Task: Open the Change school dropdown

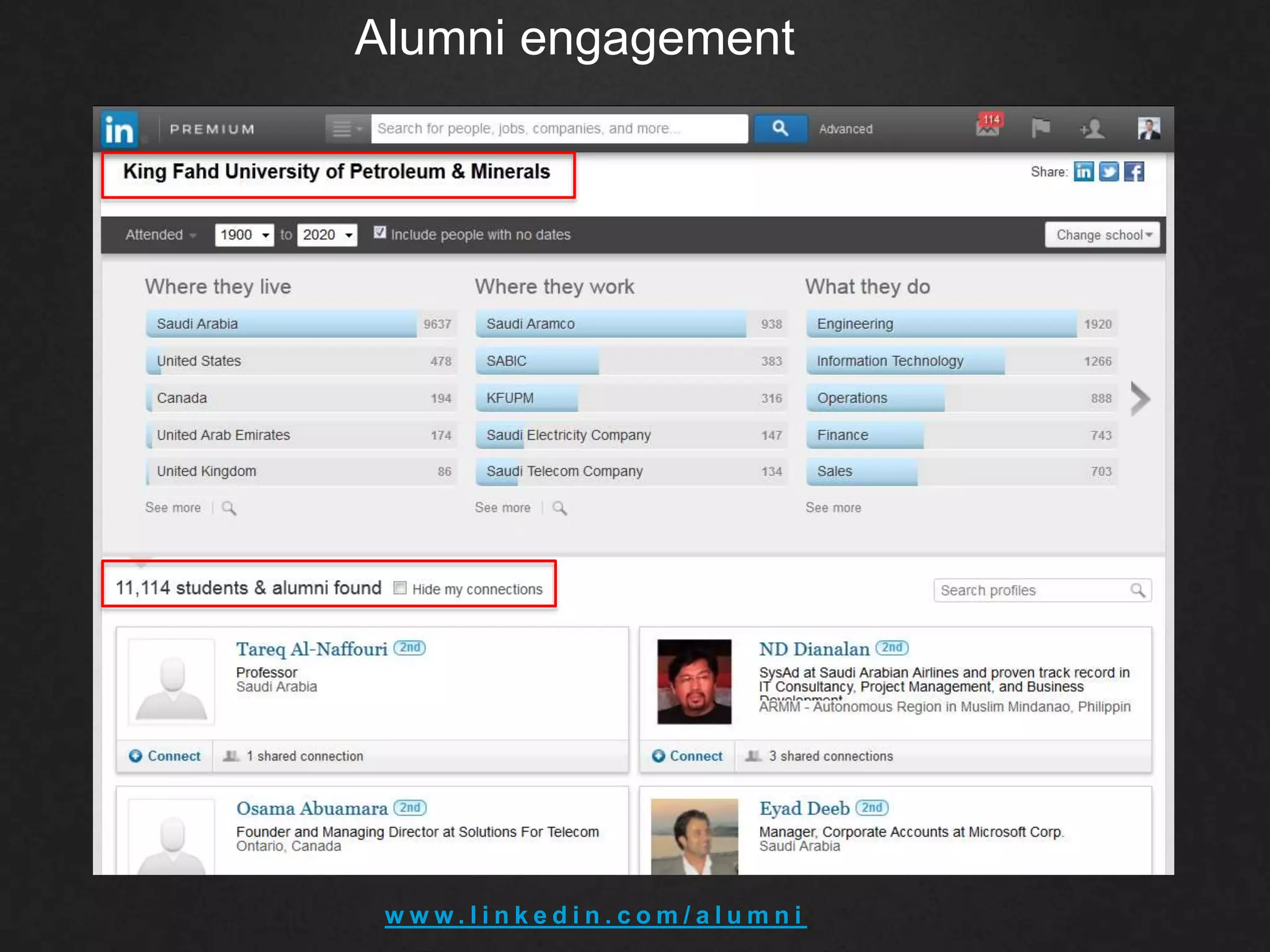Action: point(1103,235)
